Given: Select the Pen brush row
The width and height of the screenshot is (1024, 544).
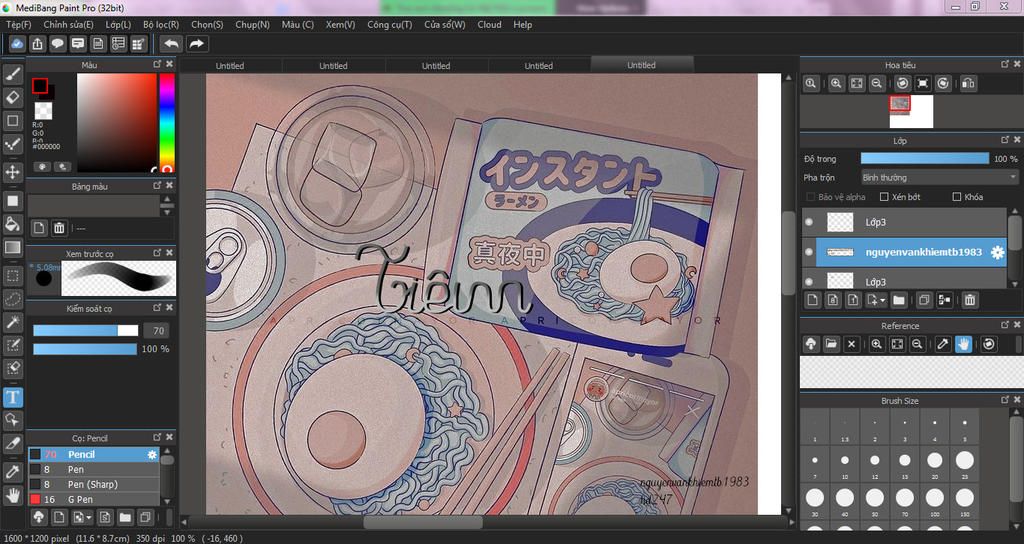Looking at the screenshot, I should tap(93, 470).
